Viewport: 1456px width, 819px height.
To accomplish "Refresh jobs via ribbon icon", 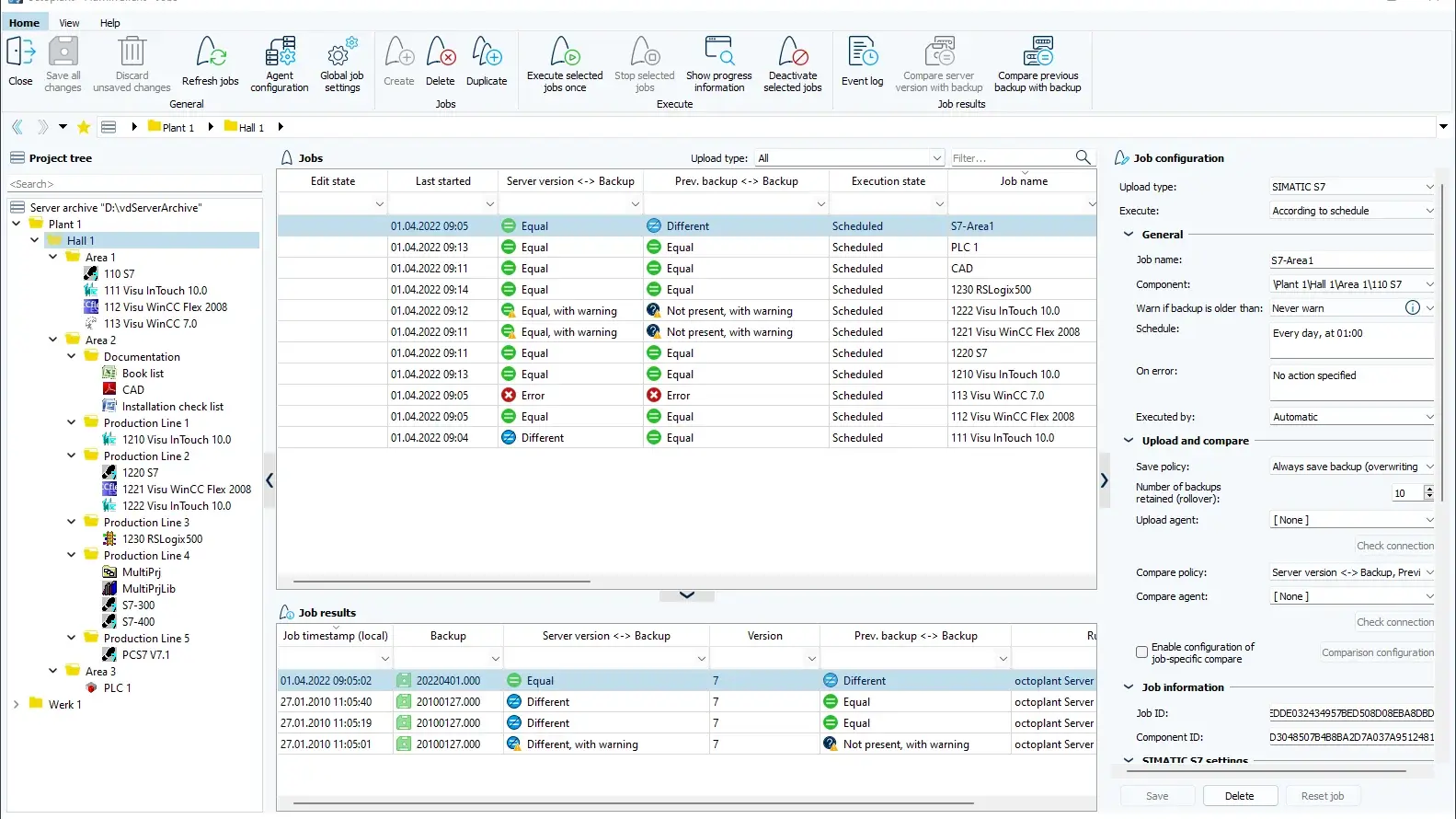I will (210, 62).
